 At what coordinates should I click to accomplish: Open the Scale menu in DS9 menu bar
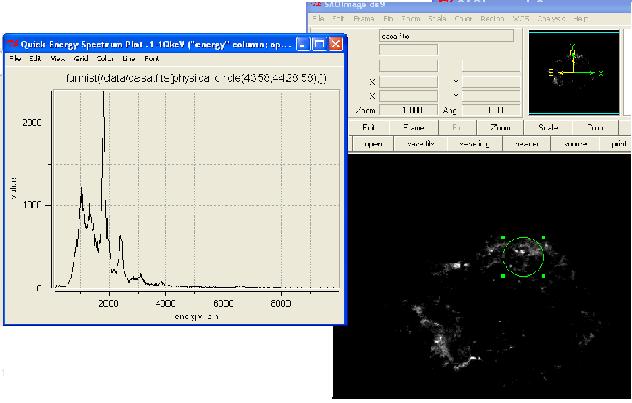tap(437, 19)
